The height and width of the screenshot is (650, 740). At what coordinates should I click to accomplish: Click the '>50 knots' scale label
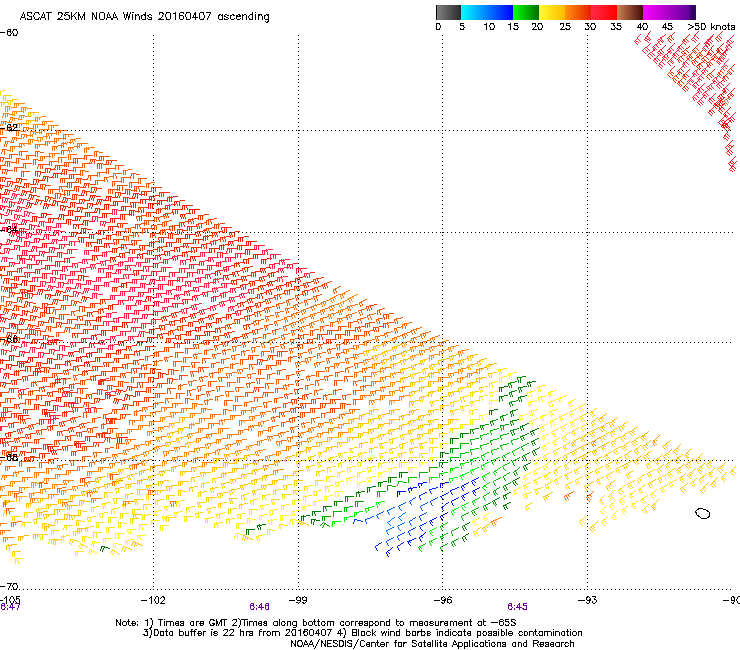tap(711, 27)
